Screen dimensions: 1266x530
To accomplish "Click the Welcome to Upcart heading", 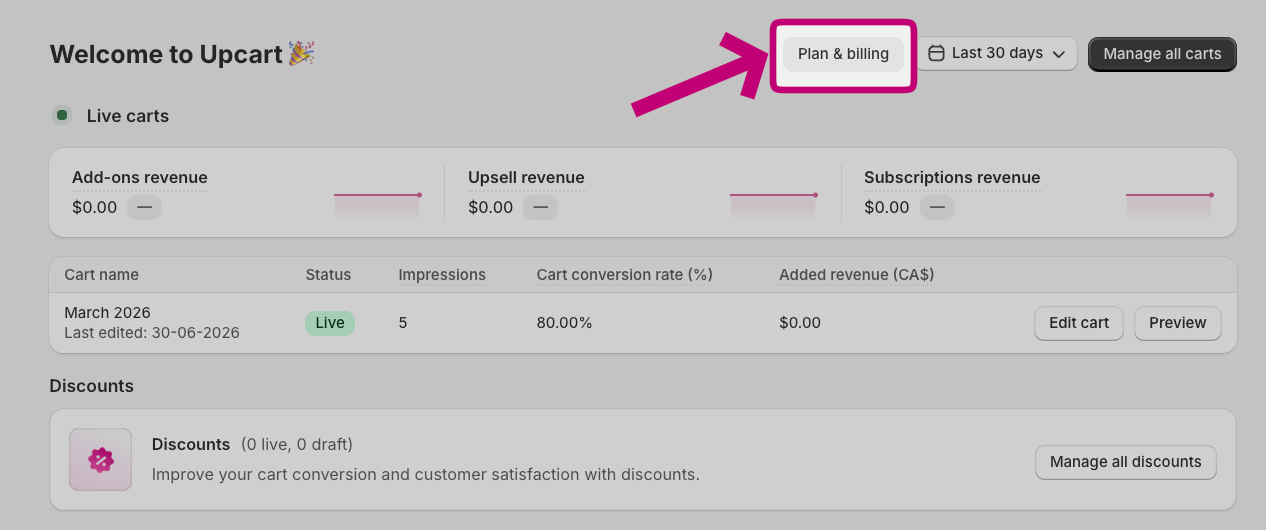I will point(166,54).
